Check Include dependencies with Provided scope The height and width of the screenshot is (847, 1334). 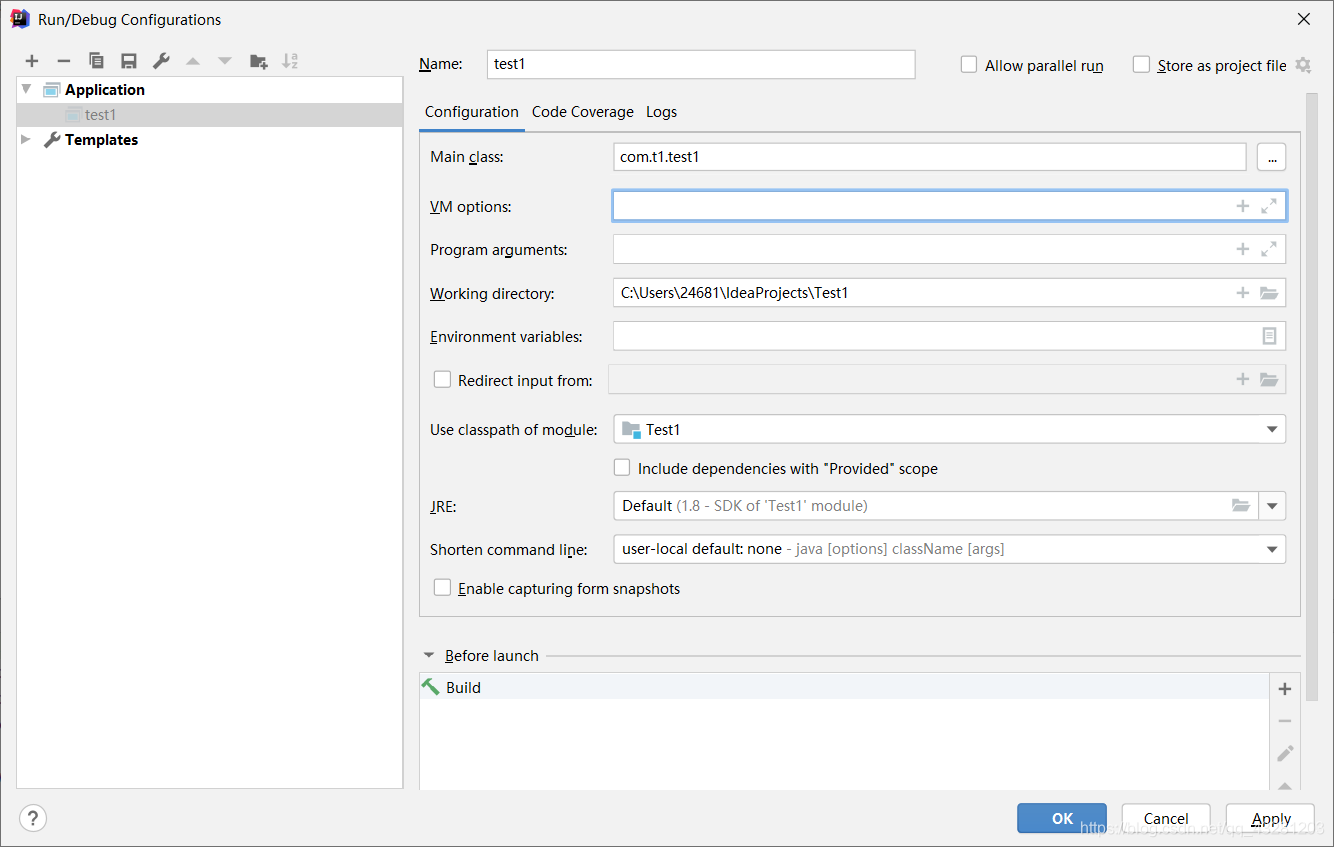click(x=622, y=467)
